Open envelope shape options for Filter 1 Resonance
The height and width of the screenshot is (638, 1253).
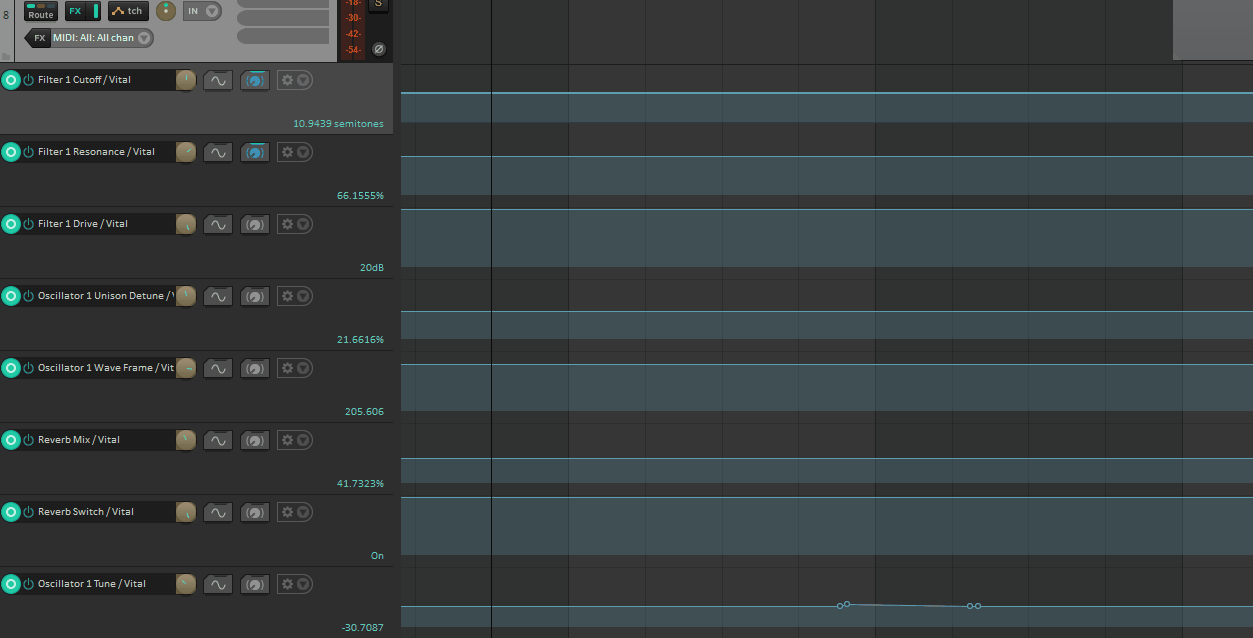(x=218, y=152)
